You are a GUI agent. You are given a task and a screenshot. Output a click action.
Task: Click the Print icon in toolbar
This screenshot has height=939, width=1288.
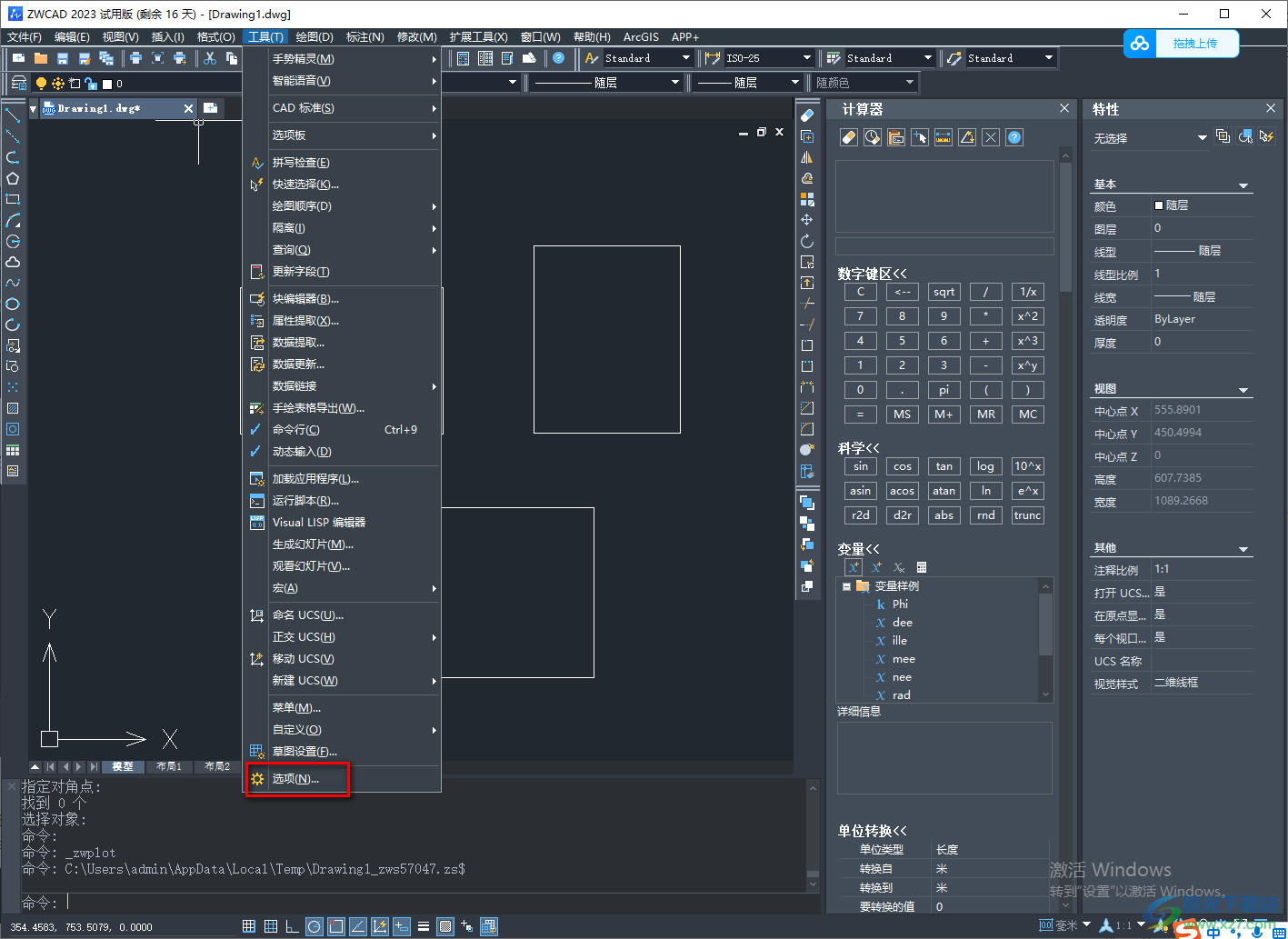(136, 58)
